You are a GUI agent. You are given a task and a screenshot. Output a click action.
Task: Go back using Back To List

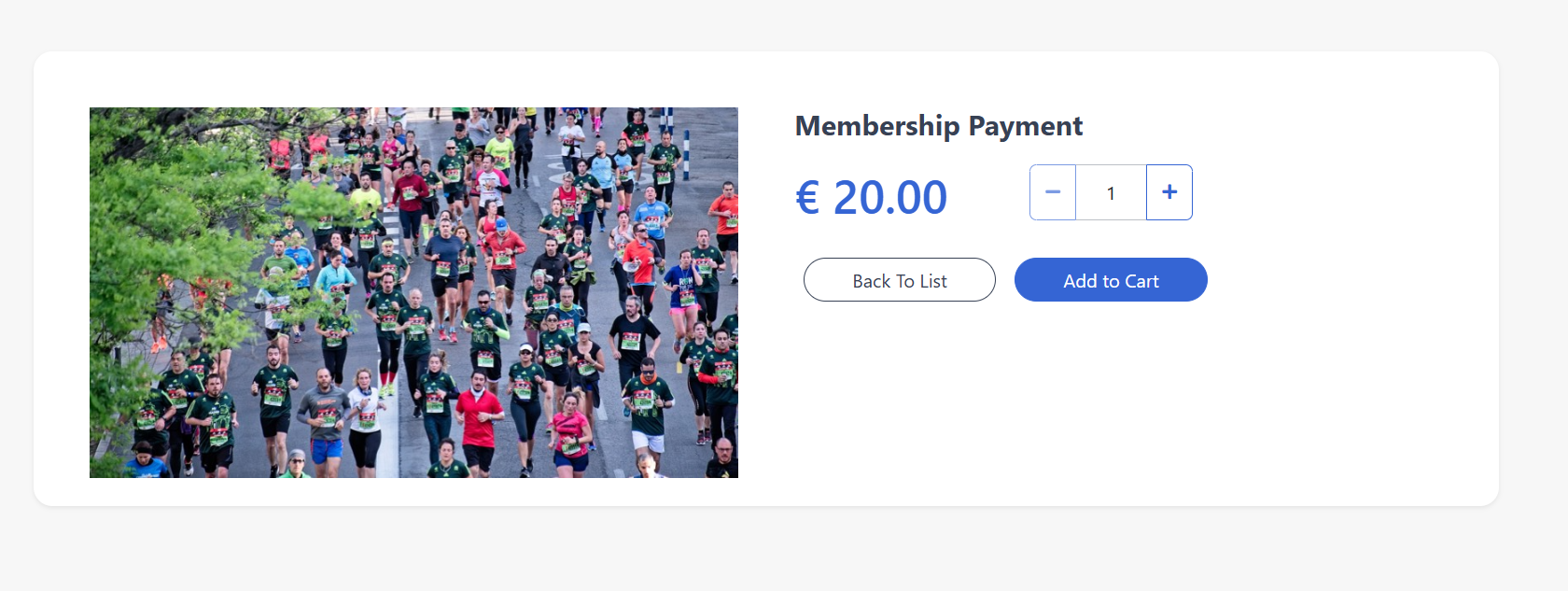click(x=899, y=280)
